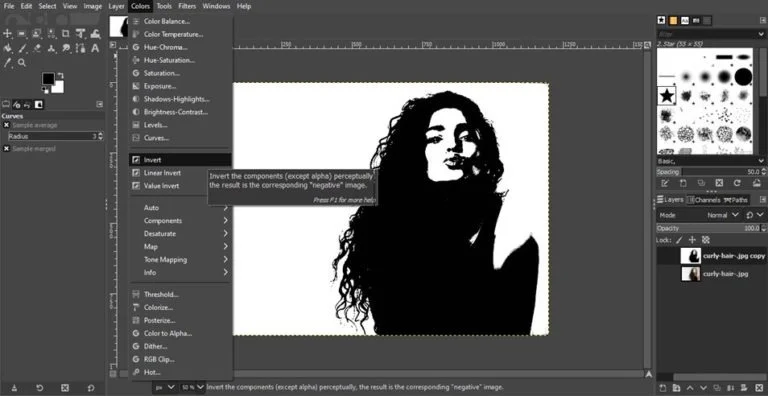Viewport: 768px width, 396px height.
Task: Click the foreground color black swatch
Action: coord(48,78)
